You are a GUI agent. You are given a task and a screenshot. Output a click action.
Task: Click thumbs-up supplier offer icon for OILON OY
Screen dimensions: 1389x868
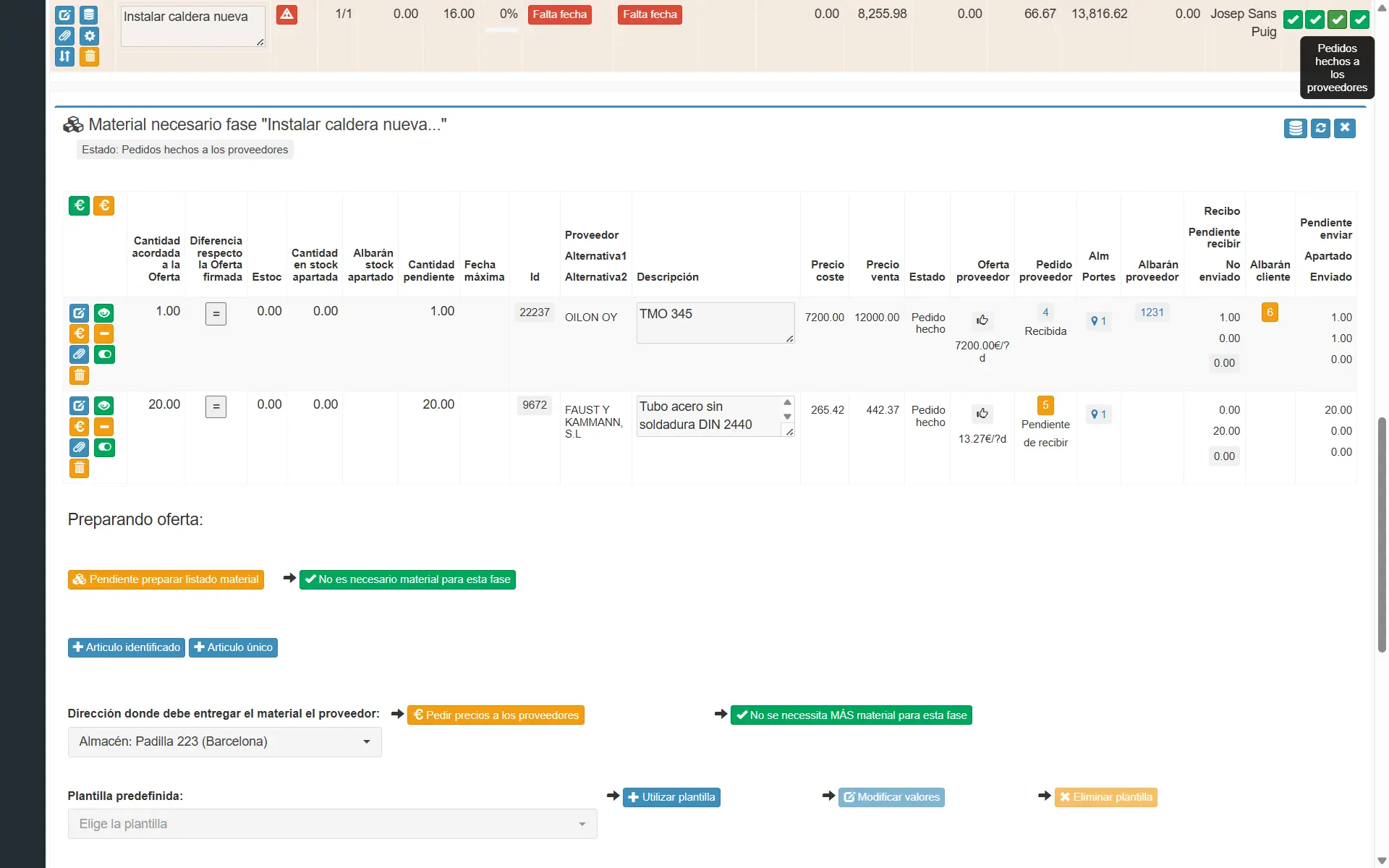tap(982, 320)
